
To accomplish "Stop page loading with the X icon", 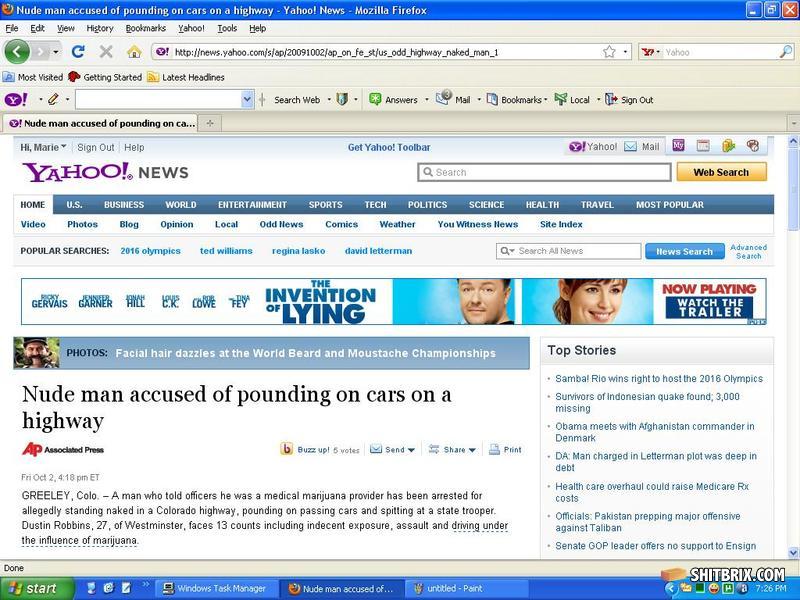I will [x=106, y=52].
